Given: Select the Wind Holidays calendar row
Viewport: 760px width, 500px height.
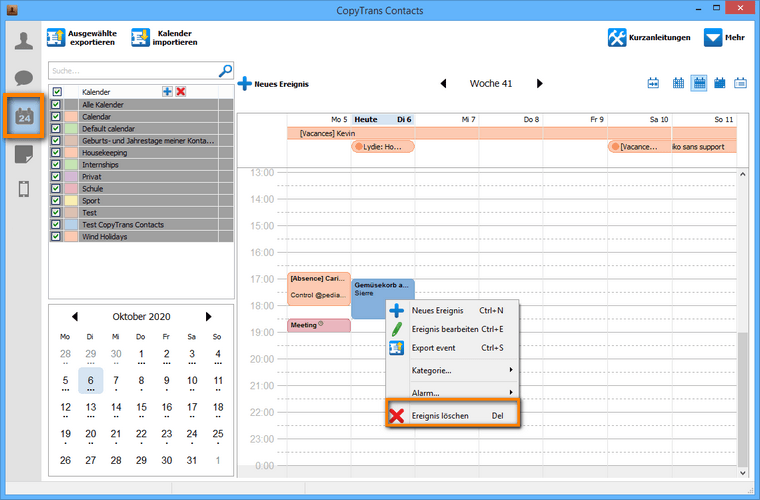Looking at the screenshot, I should [x=141, y=236].
